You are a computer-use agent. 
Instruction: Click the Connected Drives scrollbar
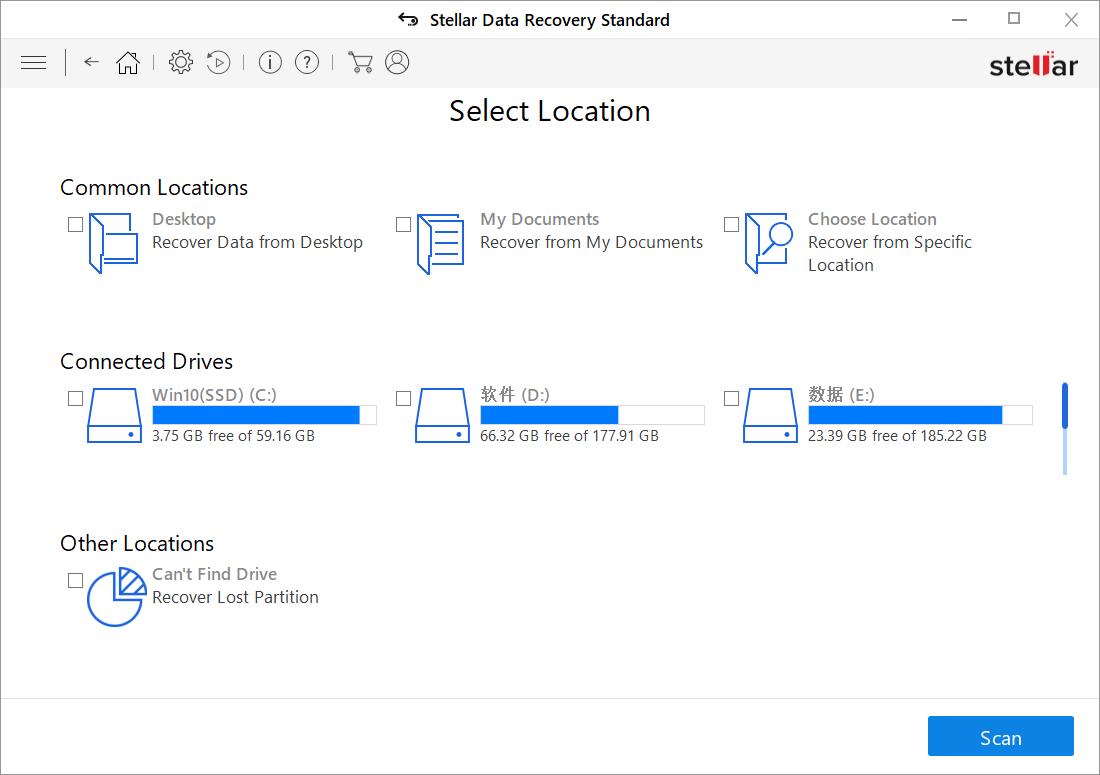[1065, 429]
